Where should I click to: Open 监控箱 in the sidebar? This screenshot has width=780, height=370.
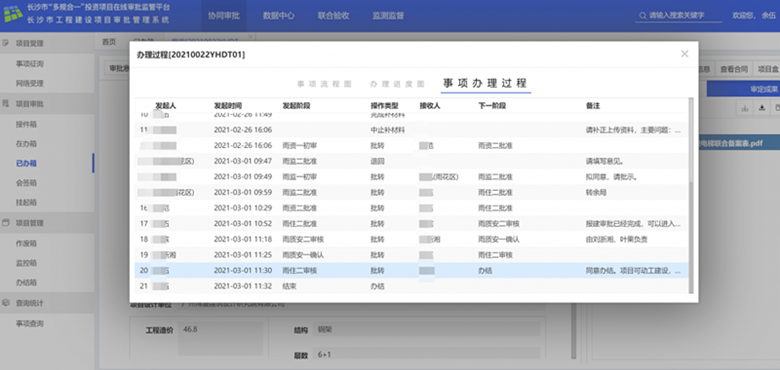26,263
